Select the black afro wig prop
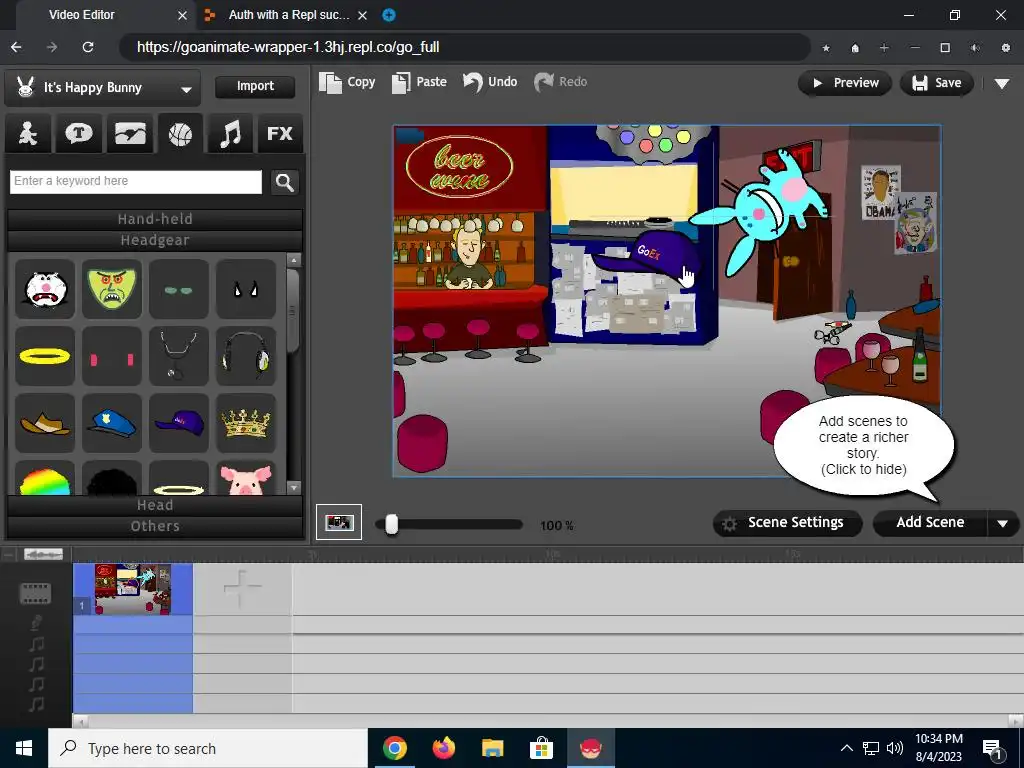 coord(112,479)
